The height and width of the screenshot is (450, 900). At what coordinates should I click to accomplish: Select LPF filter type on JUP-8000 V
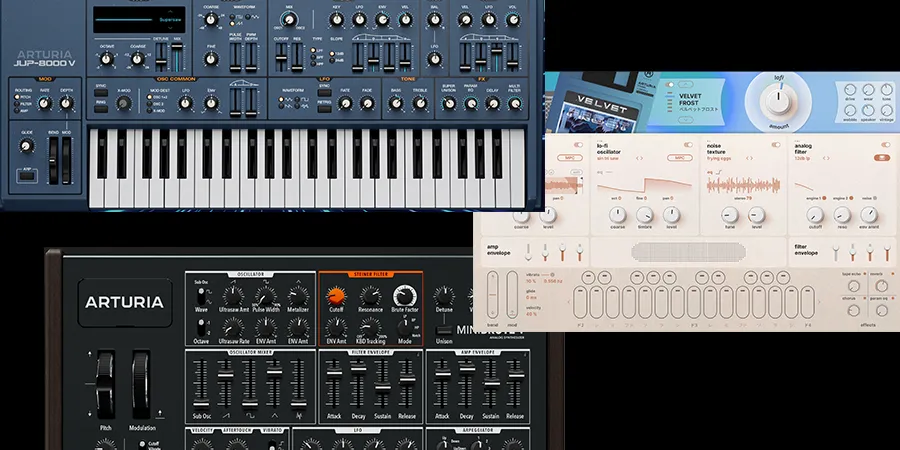(x=313, y=50)
